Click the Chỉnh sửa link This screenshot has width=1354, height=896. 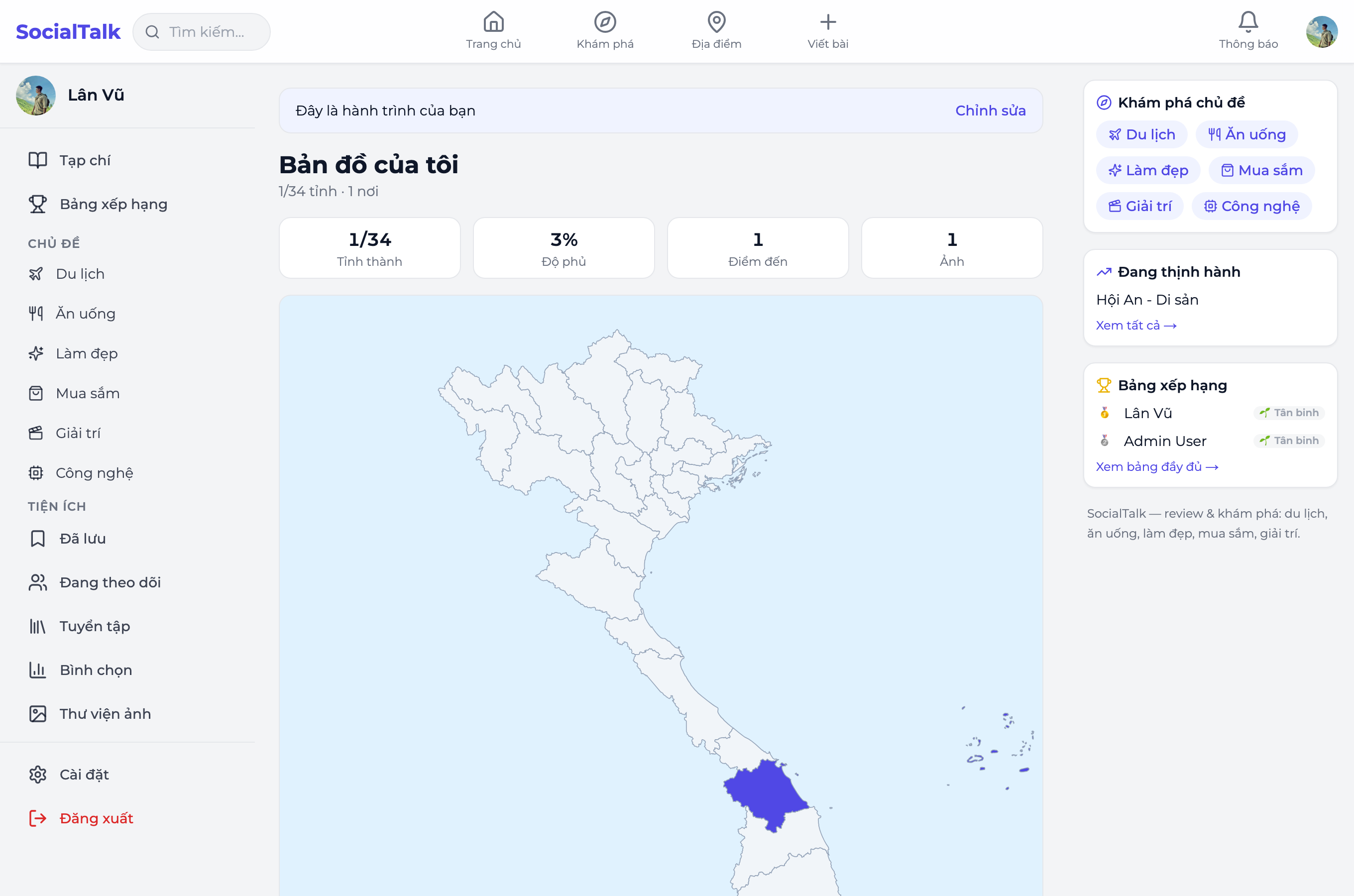tap(990, 111)
